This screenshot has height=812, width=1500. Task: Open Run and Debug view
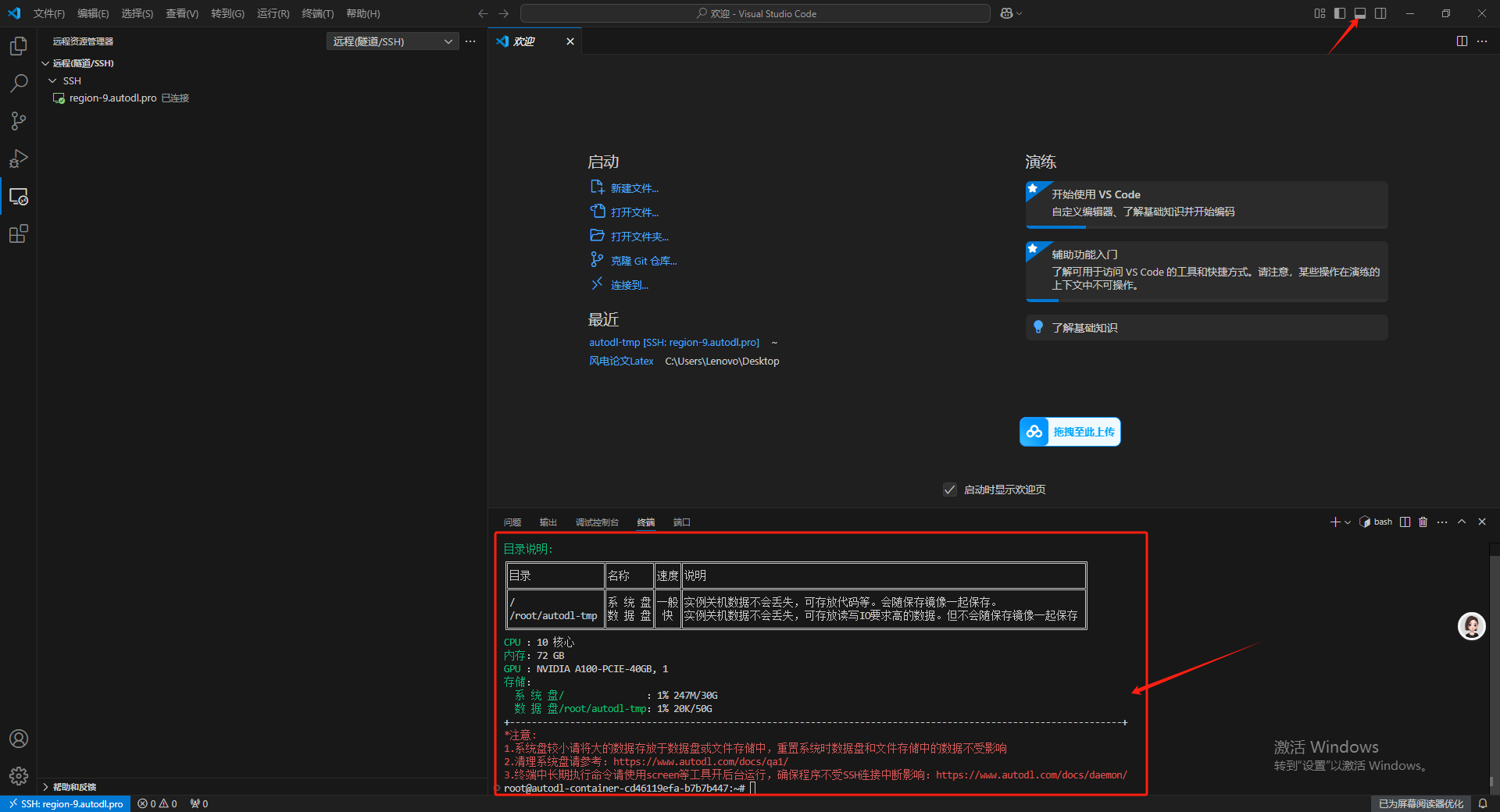coord(19,158)
